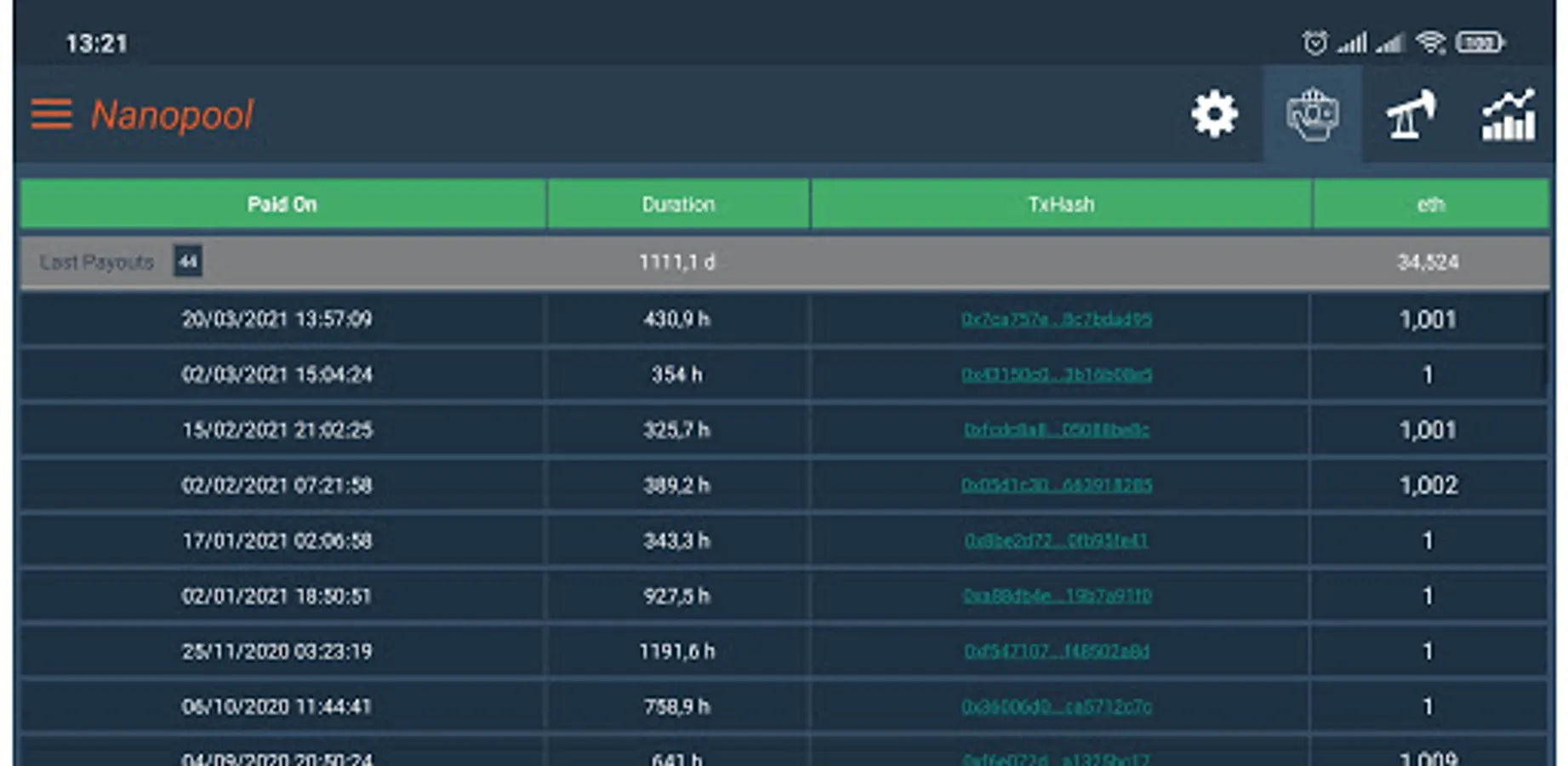
Task: Click eth amount 1,002 for 02/02/2021
Action: (1428, 485)
